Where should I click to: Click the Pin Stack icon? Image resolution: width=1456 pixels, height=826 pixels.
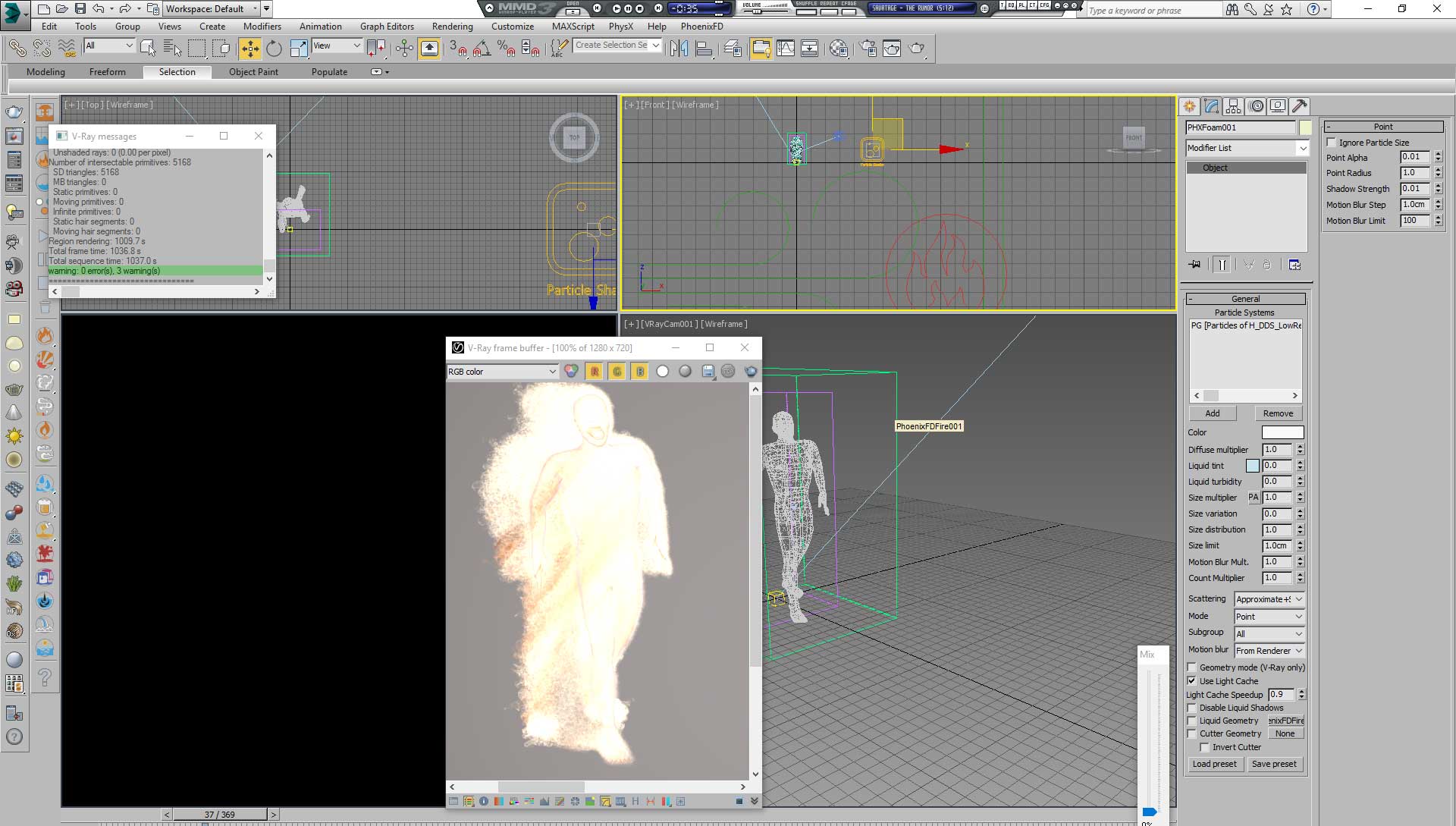[x=1195, y=265]
